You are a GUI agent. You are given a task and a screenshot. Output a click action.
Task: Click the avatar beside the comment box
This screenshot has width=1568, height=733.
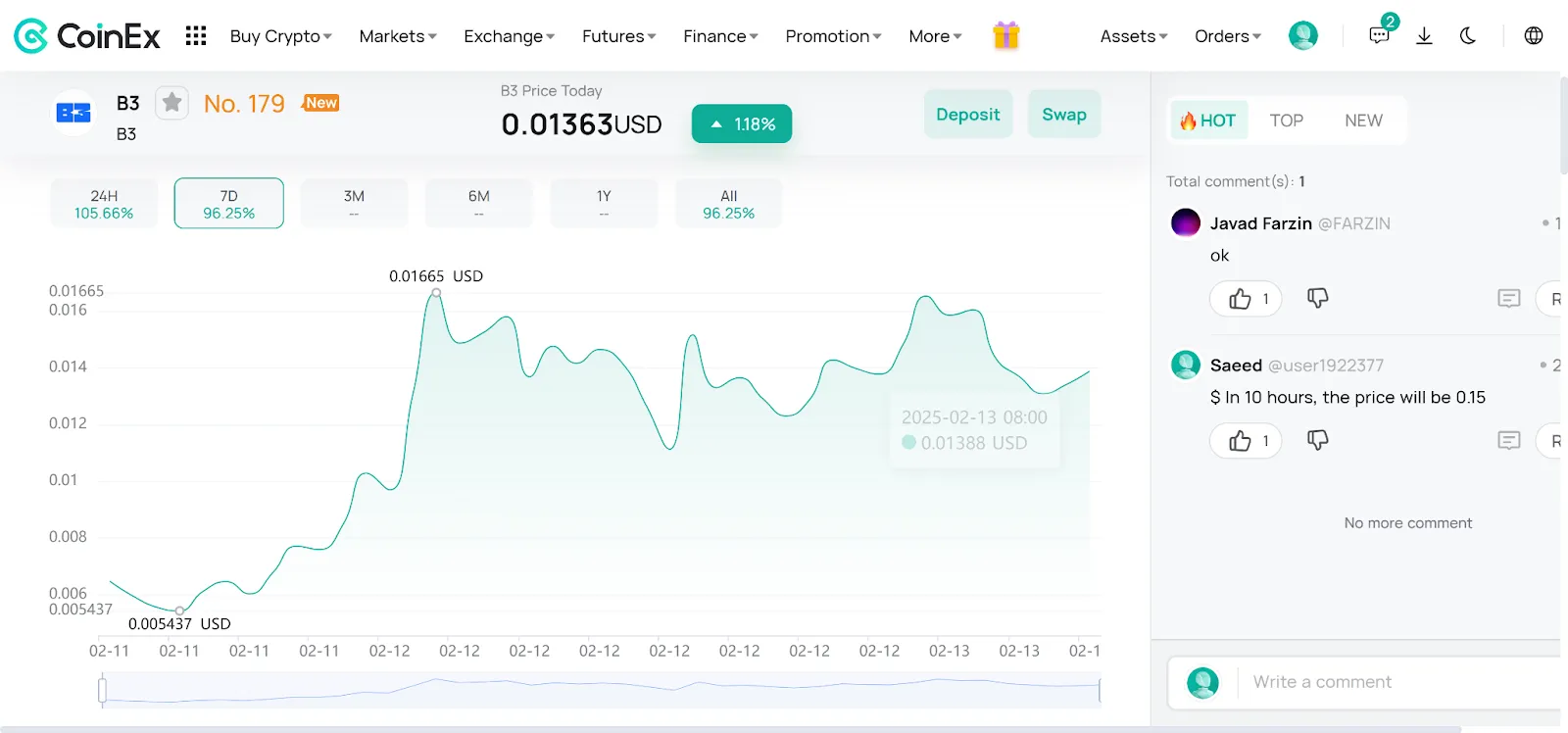(1202, 682)
